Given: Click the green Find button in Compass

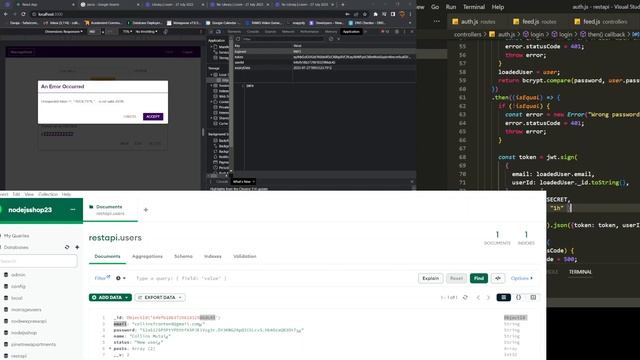Looking at the screenshot, I should (x=479, y=278).
